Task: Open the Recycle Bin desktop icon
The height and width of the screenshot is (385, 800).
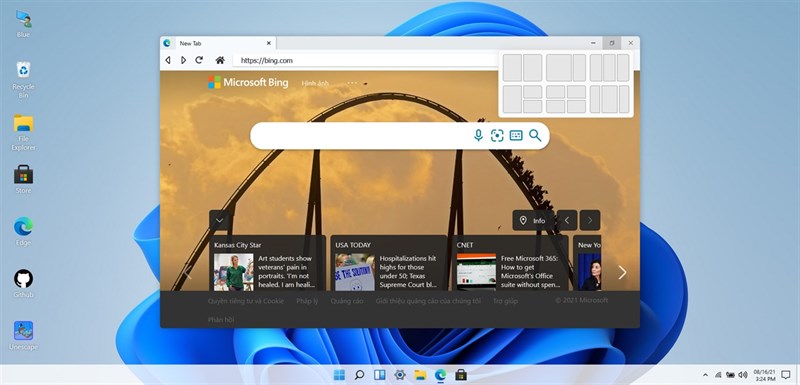Action: pyautogui.click(x=23, y=80)
